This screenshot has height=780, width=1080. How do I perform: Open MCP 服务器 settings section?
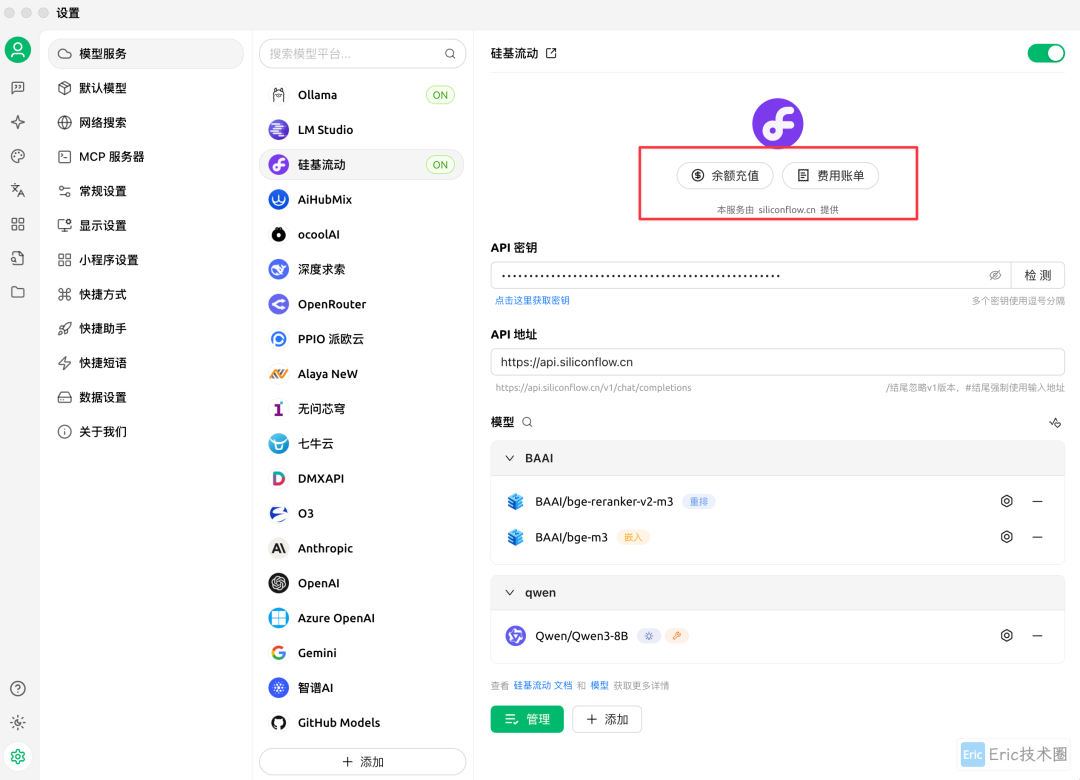tap(145, 156)
